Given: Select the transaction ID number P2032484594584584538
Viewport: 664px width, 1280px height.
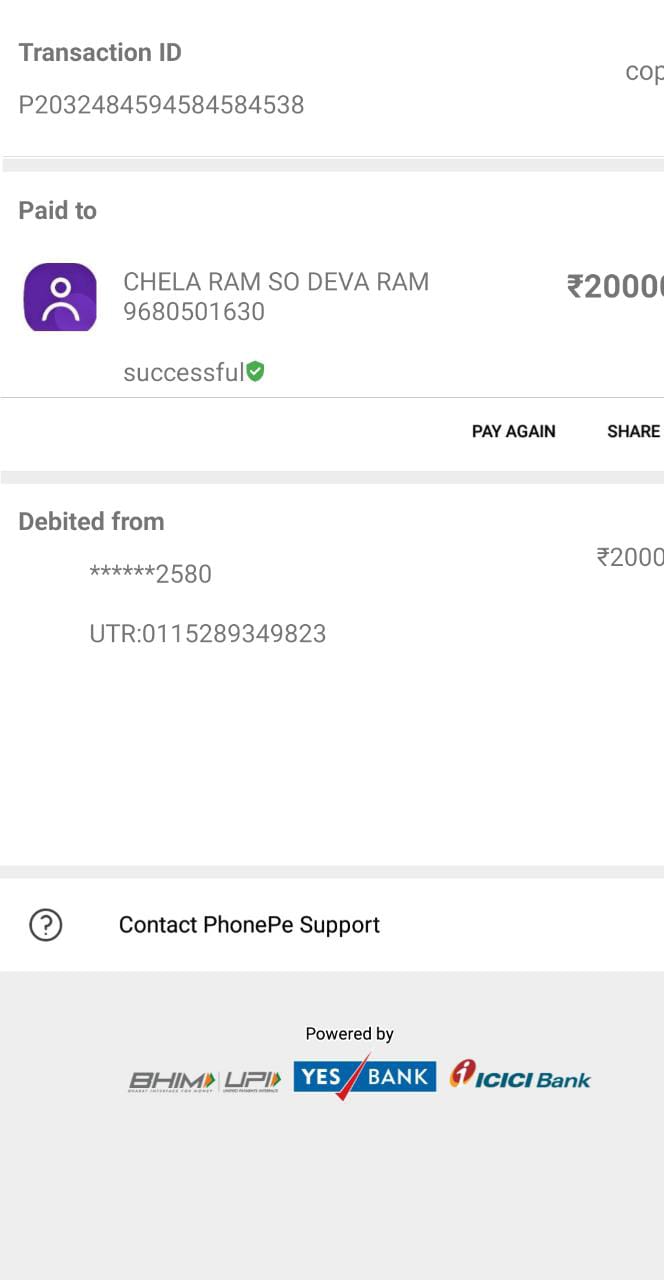Looking at the screenshot, I should click(x=161, y=105).
